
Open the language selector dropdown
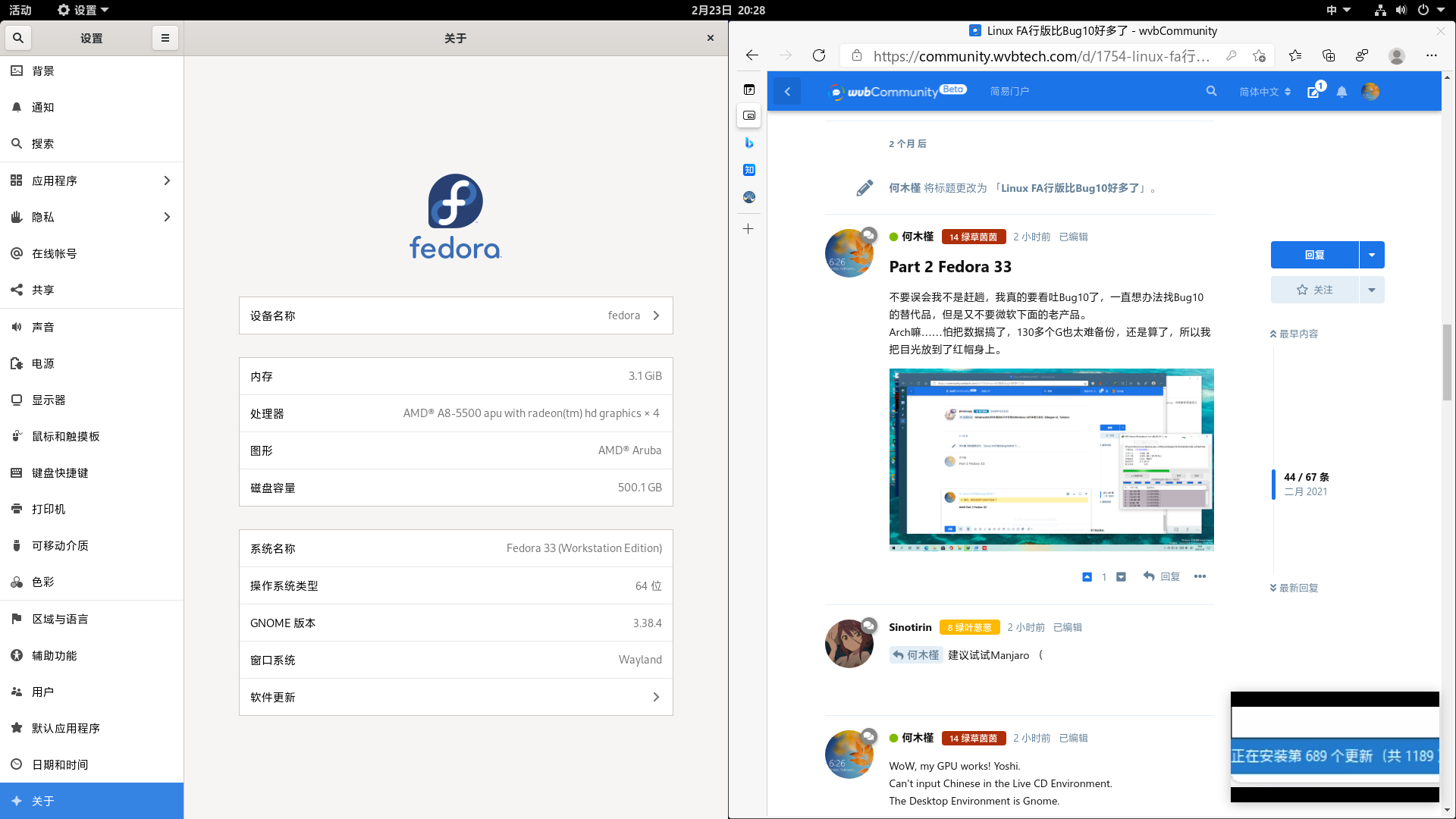pyautogui.click(x=1264, y=92)
